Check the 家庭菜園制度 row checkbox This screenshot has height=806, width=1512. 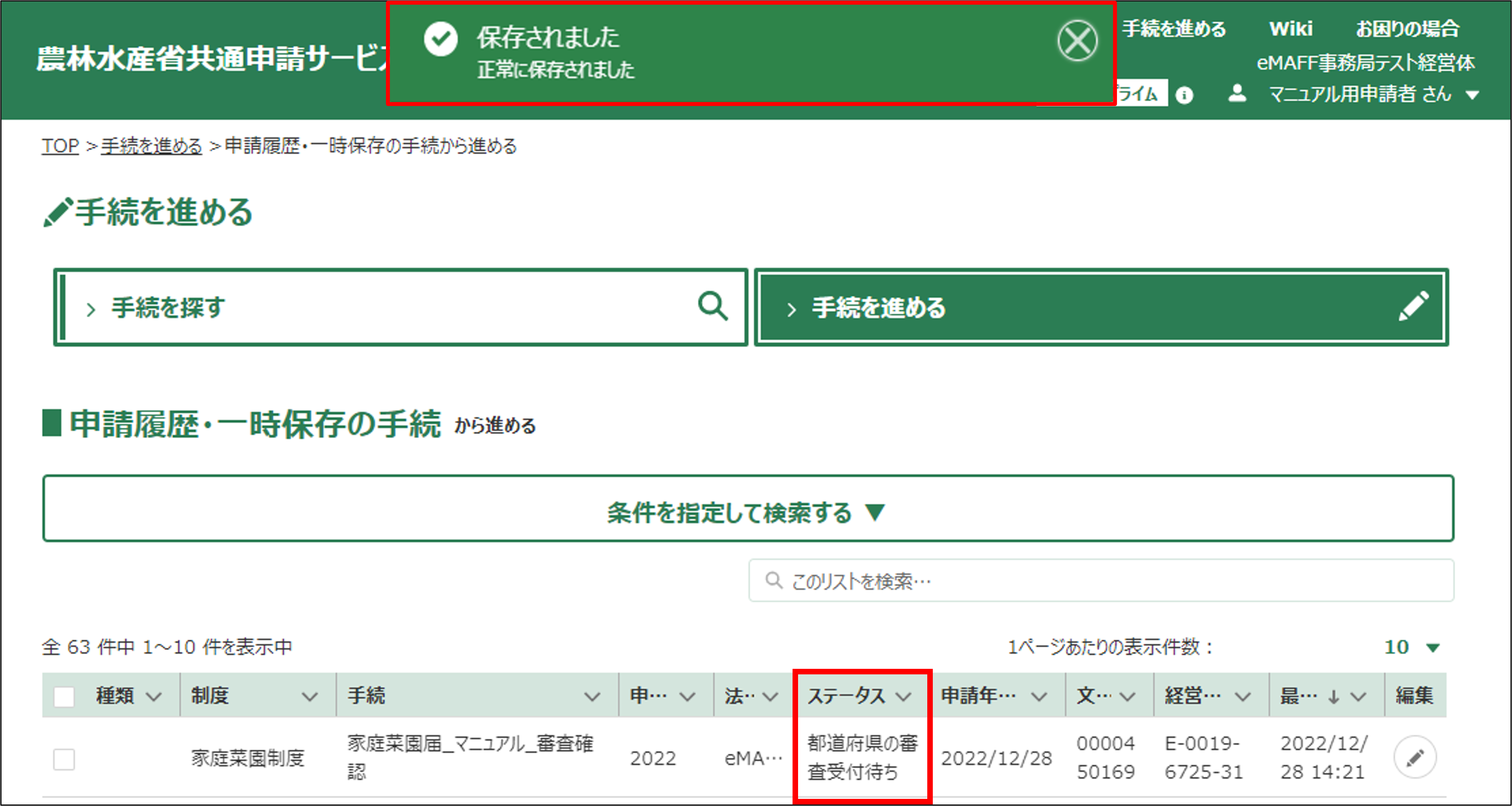(x=64, y=759)
